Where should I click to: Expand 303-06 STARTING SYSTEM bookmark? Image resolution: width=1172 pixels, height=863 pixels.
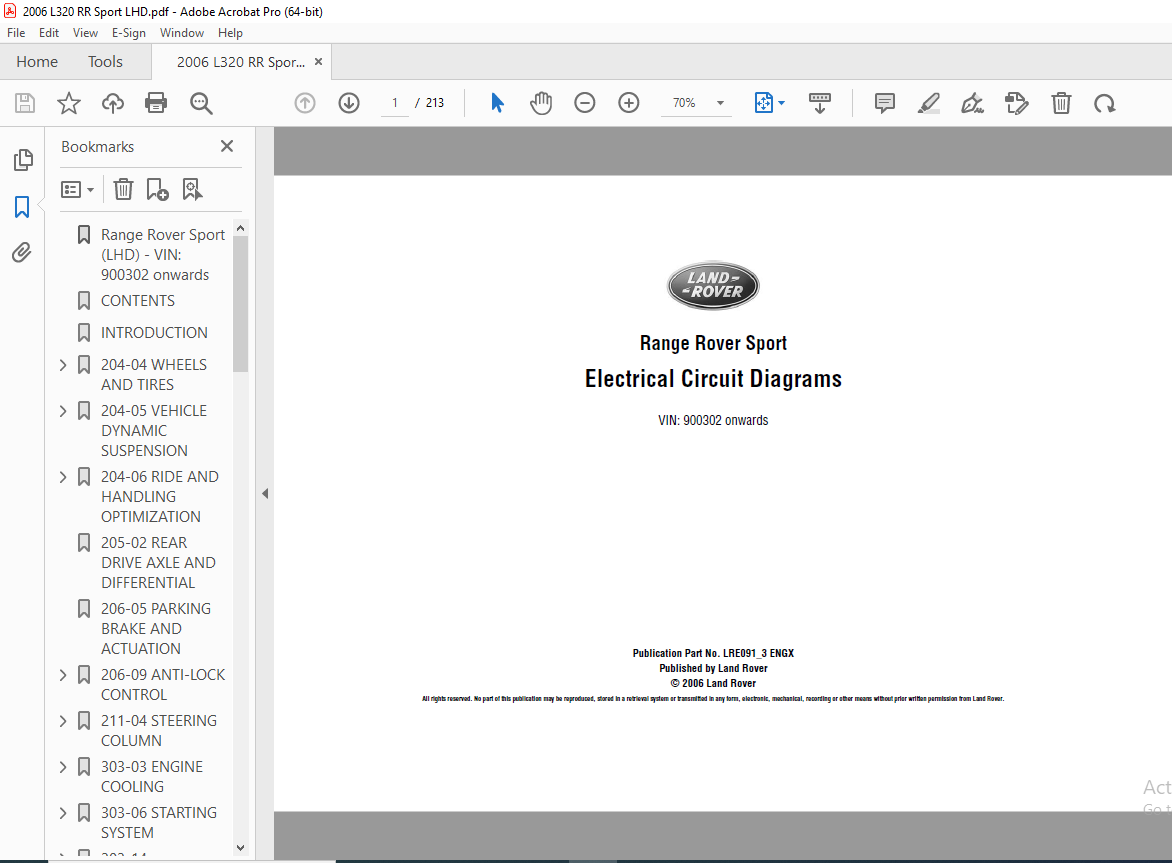coord(64,813)
